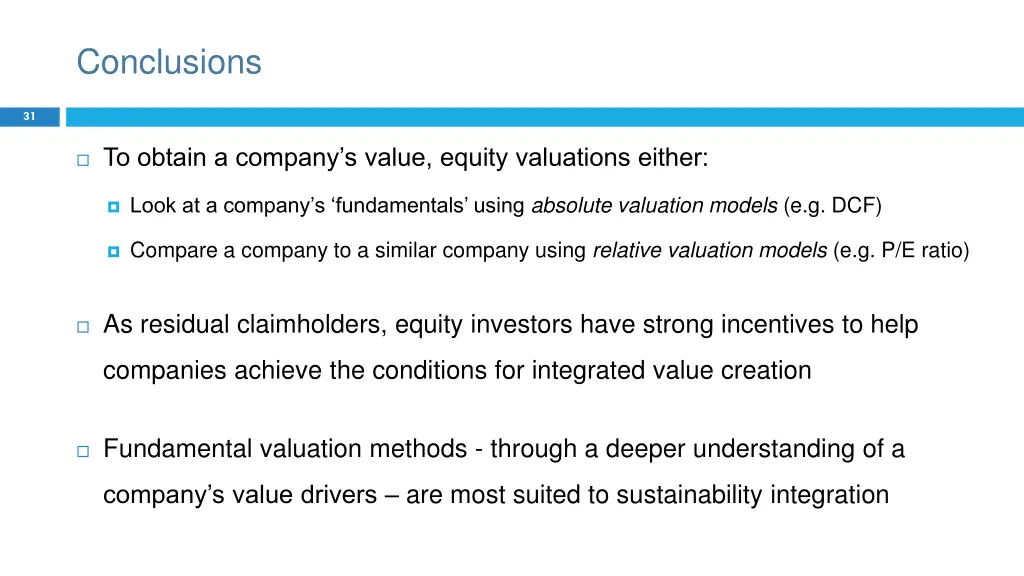The height and width of the screenshot is (576, 1024).
Task: Click the blue bullet before 'Look at a company's'
Action: (x=114, y=207)
